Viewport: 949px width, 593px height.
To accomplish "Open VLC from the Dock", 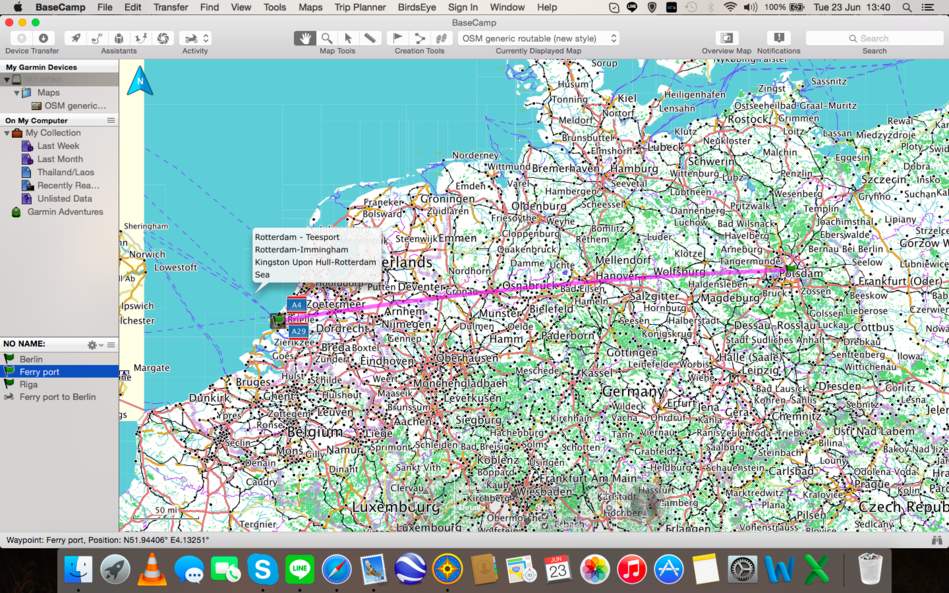I will pyautogui.click(x=152, y=569).
